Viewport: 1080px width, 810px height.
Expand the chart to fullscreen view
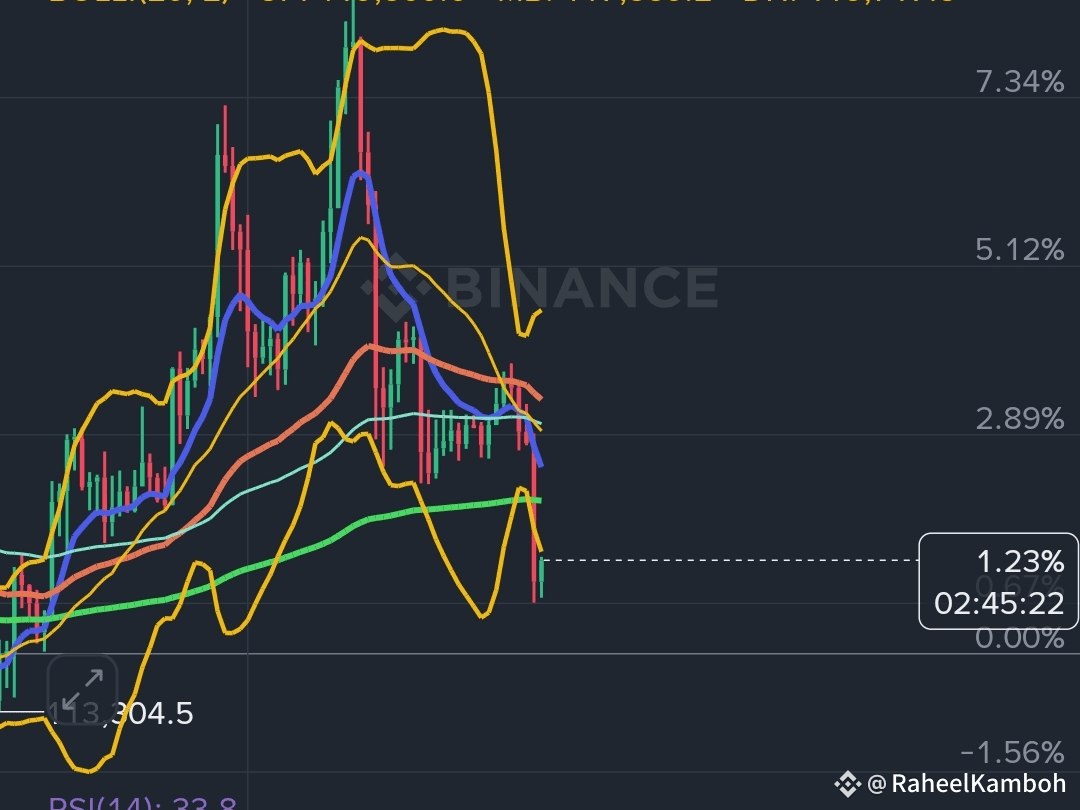point(82,690)
